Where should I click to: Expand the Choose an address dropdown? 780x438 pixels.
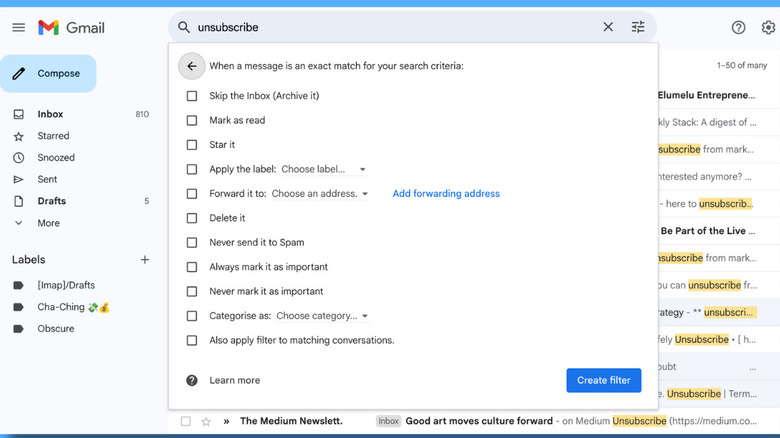[x=320, y=194]
